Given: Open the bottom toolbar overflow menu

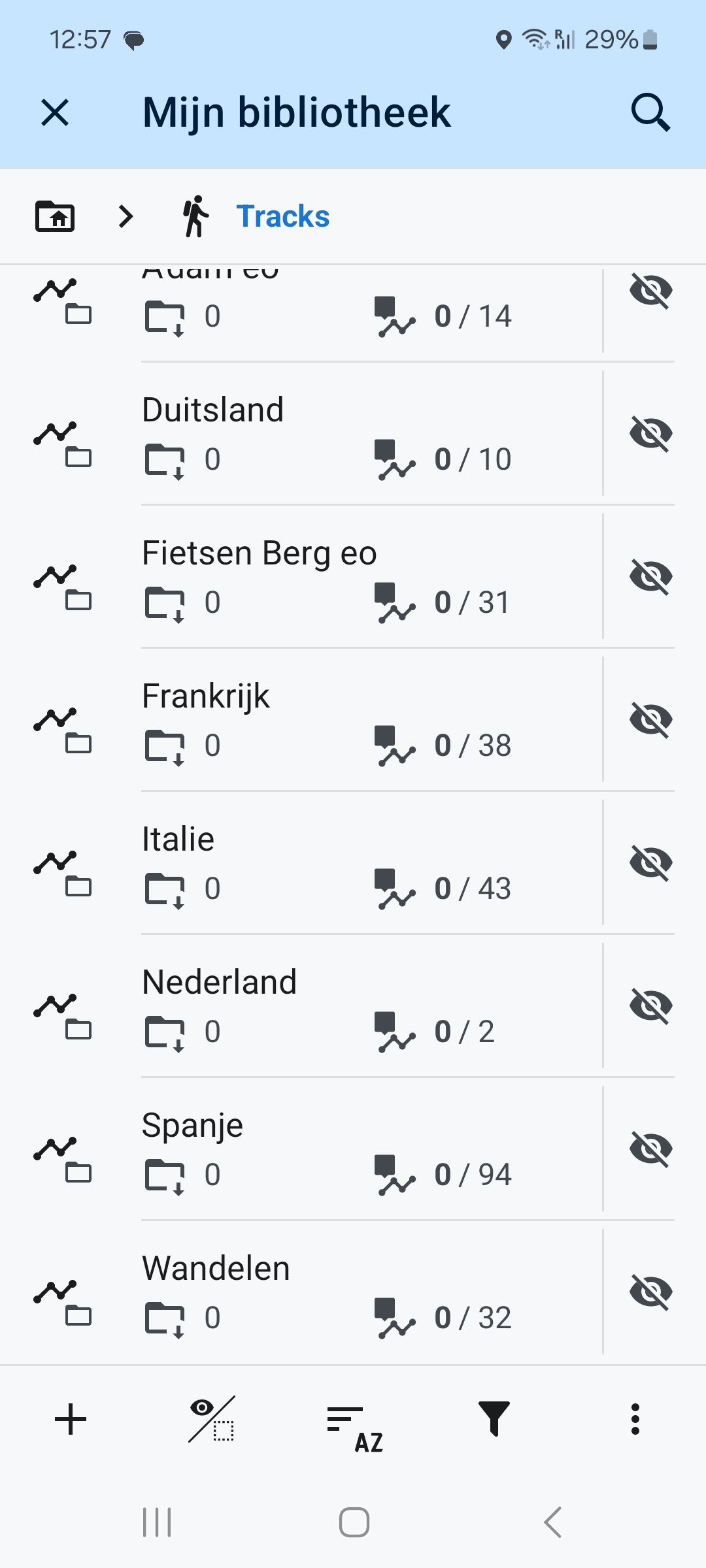Looking at the screenshot, I should (635, 1419).
